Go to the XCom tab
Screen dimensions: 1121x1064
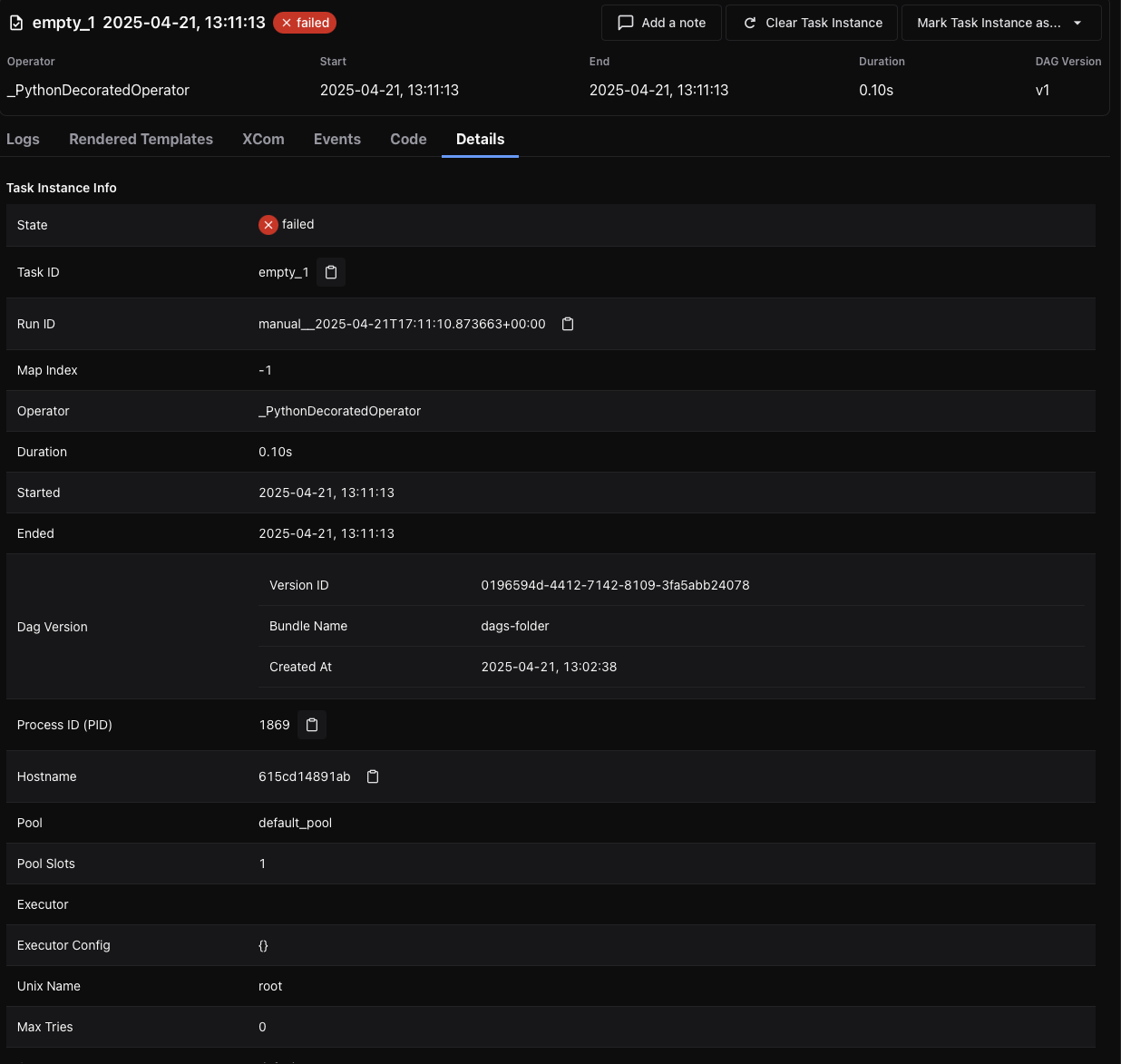[x=263, y=139]
